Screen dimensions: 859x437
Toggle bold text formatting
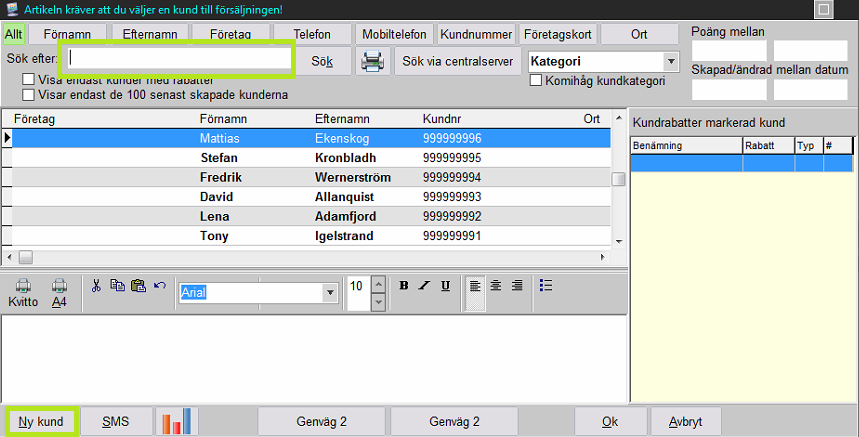404,285
